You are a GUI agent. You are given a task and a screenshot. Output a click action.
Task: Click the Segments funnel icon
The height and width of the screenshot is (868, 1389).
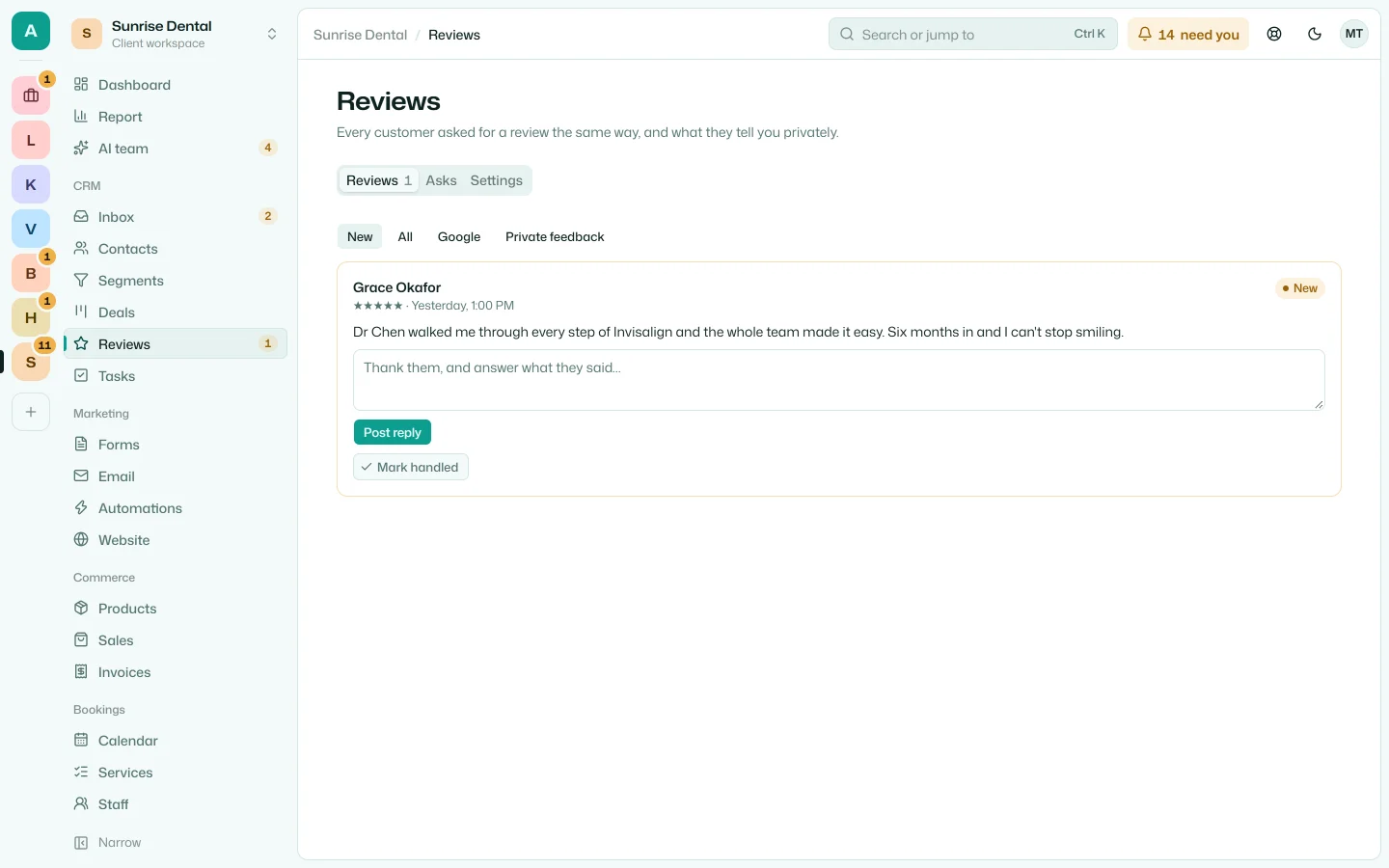(x=81, y=281)
